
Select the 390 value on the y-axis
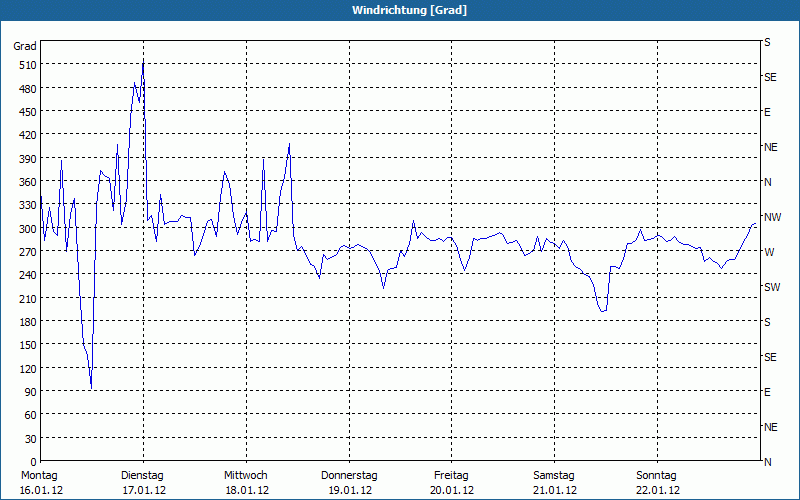[x=28, y=159]
